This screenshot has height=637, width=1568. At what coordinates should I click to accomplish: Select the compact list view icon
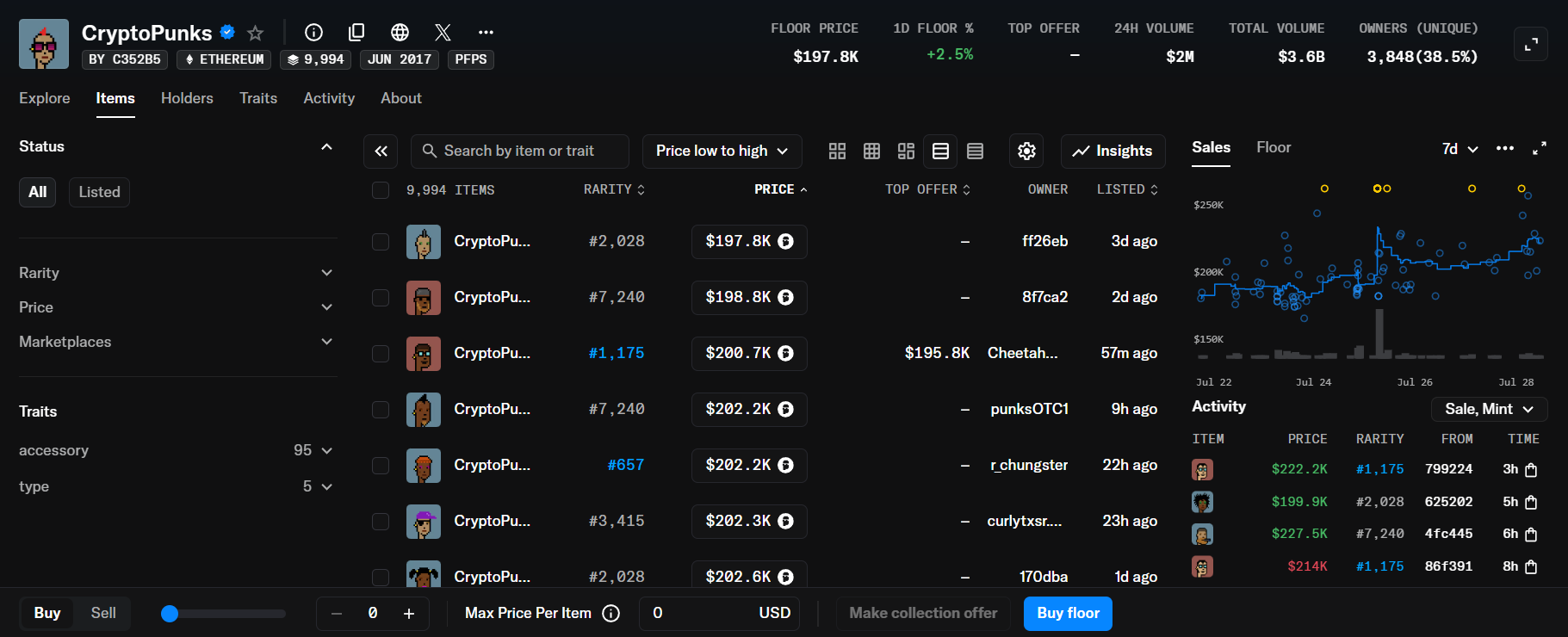coord(975,152)
